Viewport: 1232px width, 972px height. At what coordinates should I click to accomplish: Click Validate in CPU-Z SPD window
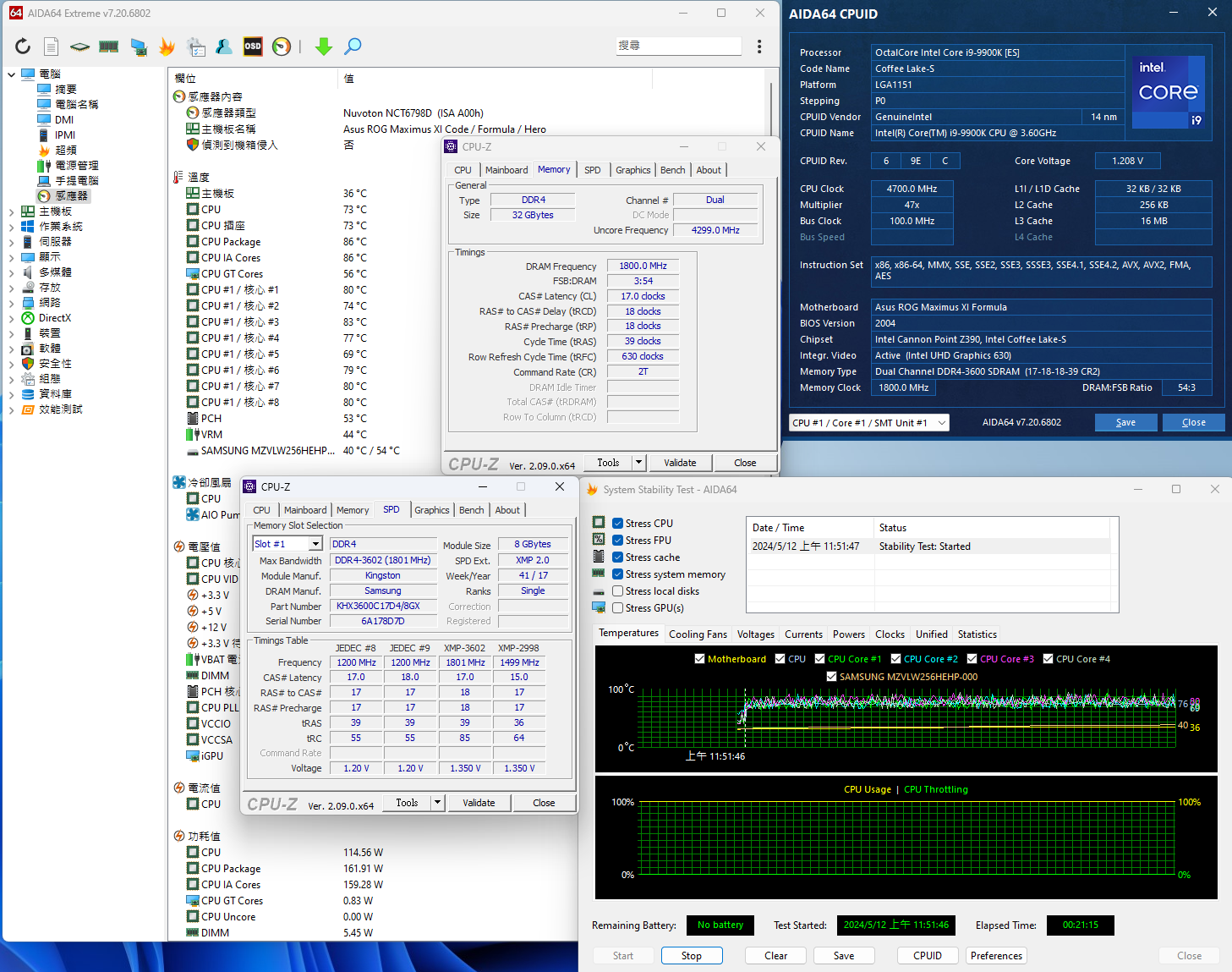479,803
